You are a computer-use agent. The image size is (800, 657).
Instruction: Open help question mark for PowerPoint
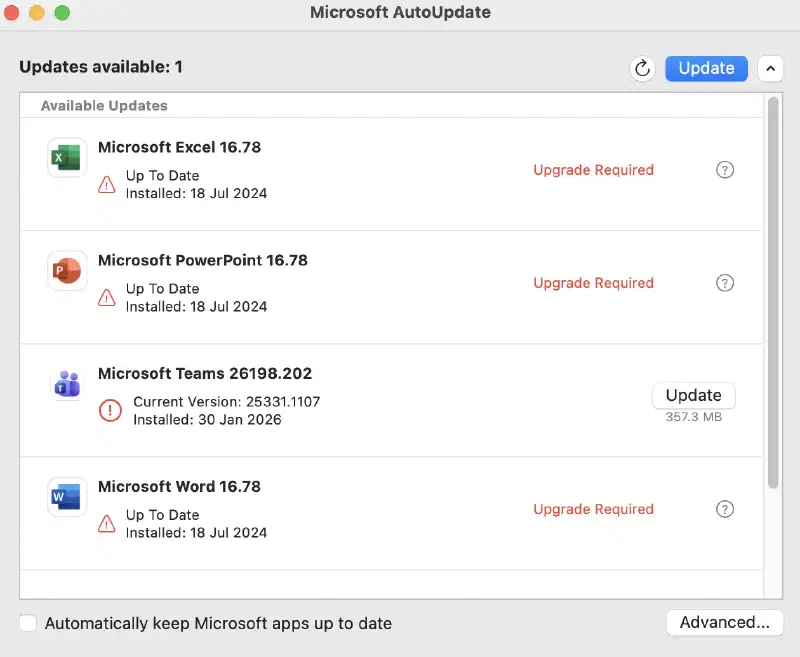coord(724,283)
